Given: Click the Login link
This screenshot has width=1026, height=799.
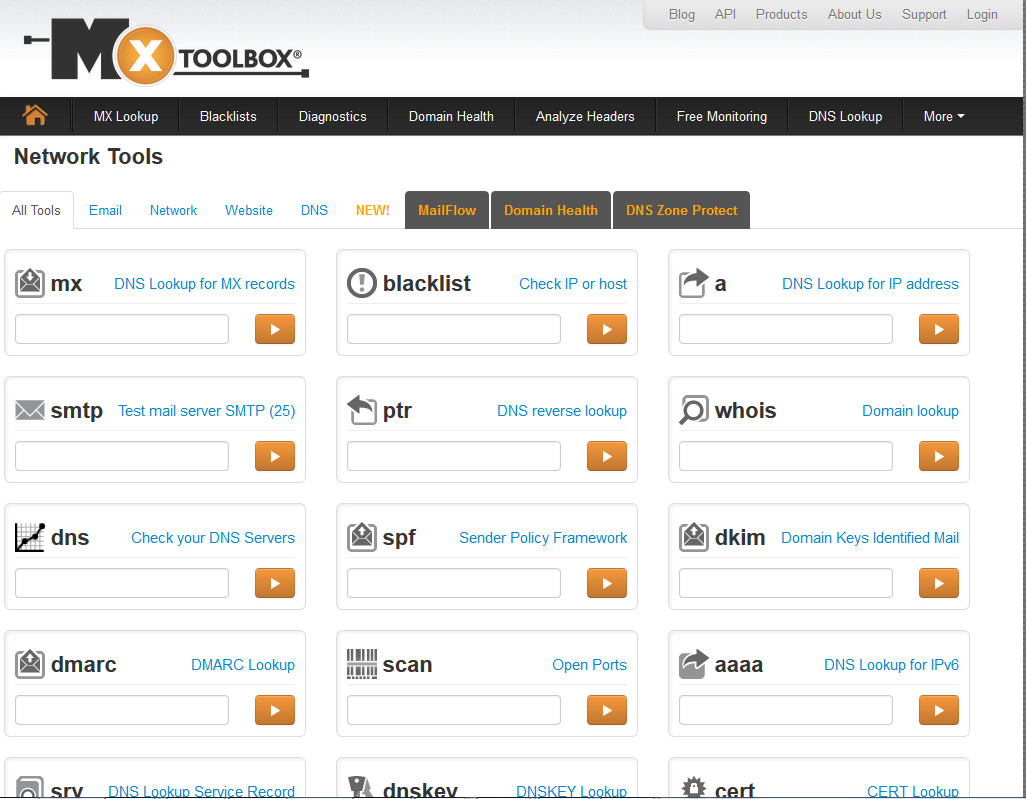Looking at the screenshot, I should point(982,14).
